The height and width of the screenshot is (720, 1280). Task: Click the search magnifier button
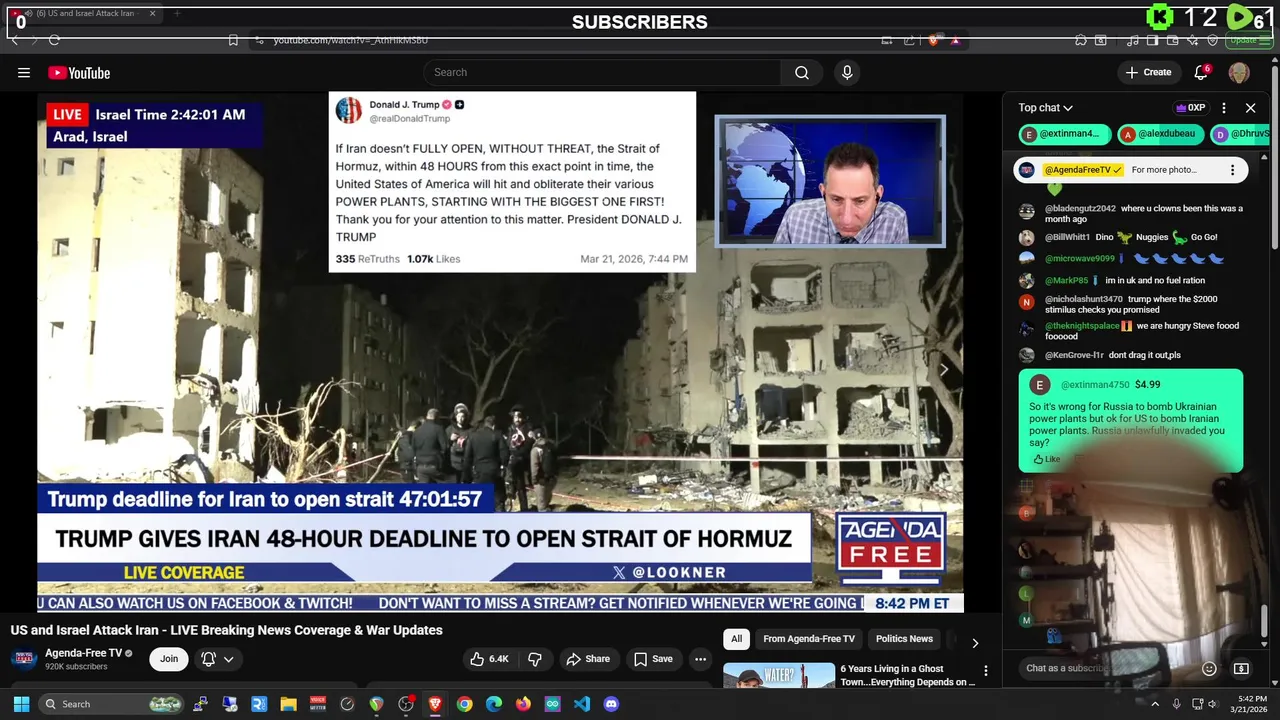pos(802,72)
